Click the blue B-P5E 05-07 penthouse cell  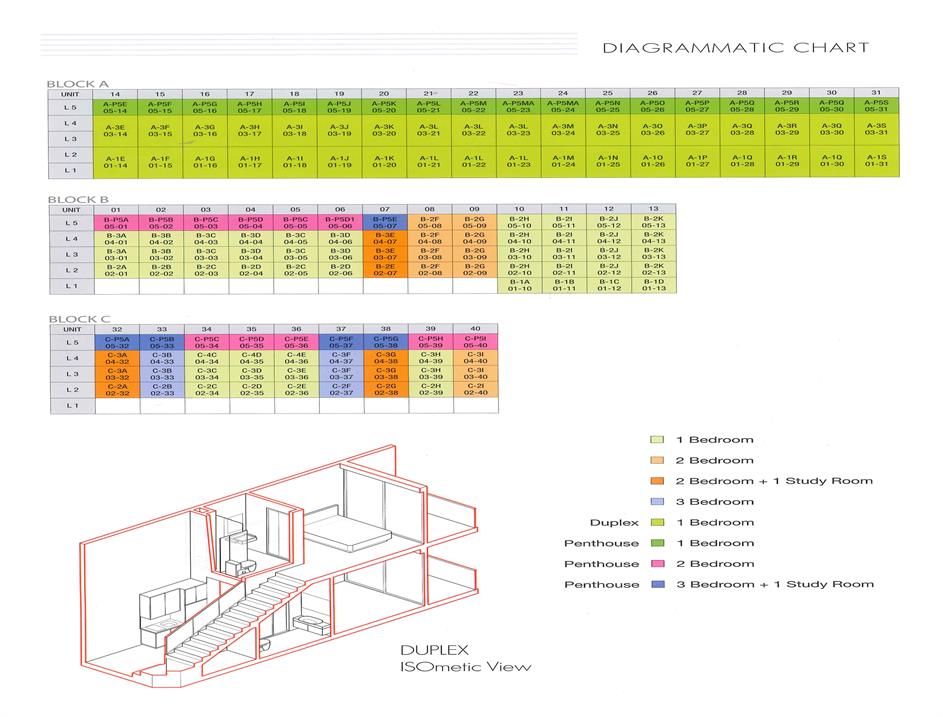385,222
